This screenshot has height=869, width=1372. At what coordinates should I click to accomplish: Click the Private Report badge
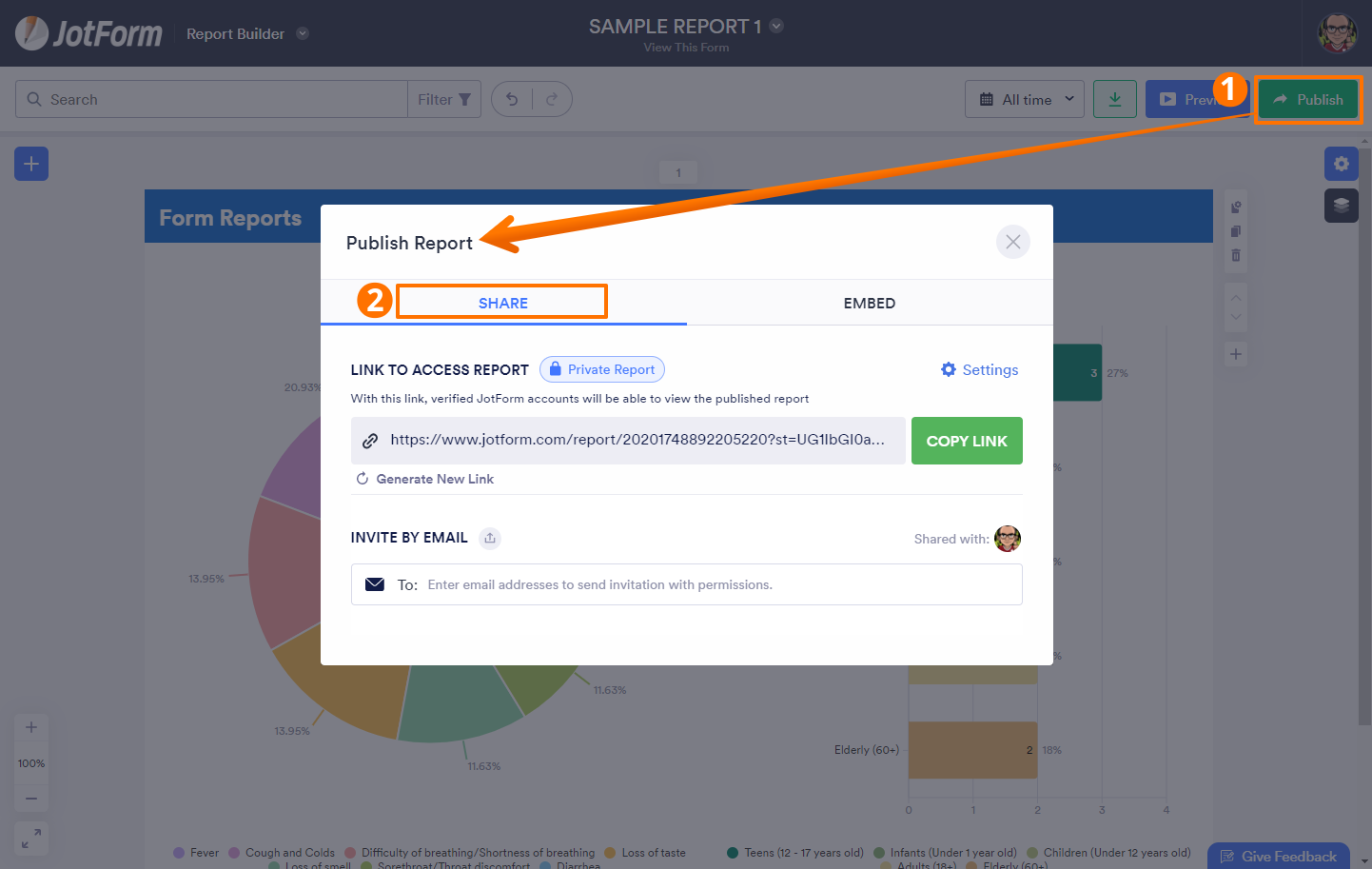(602, 369)
